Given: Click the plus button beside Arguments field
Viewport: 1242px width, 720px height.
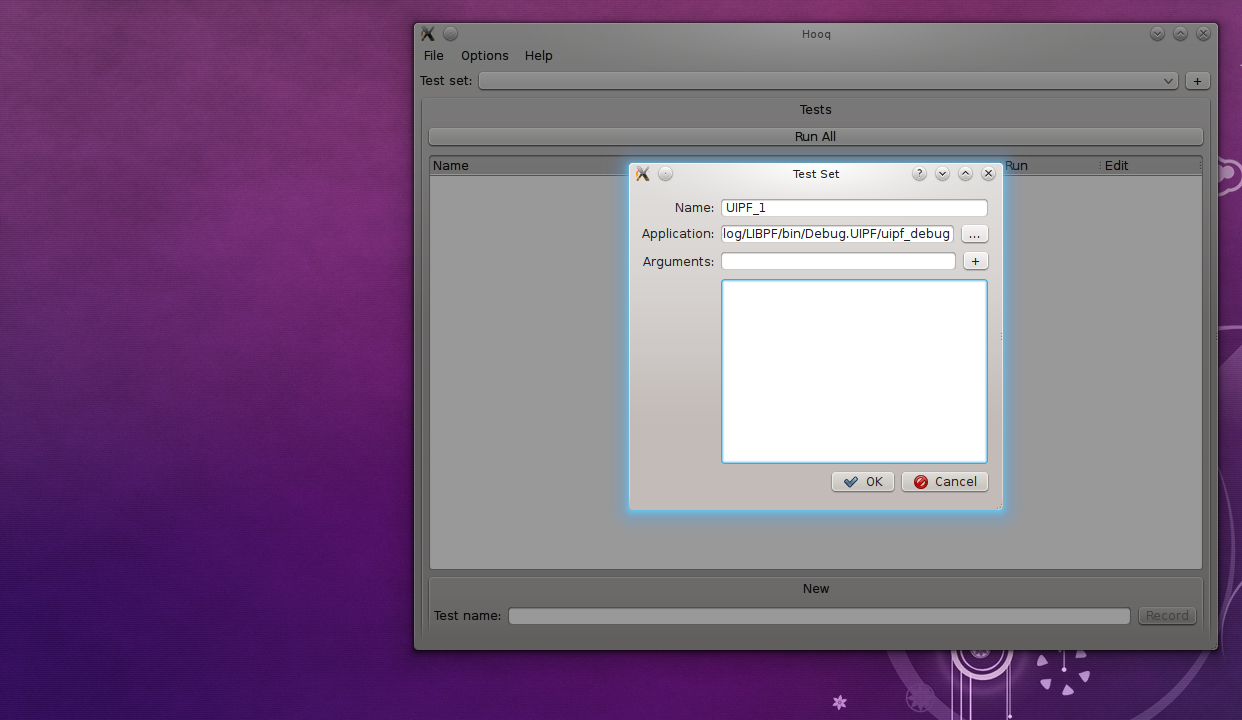Looking at the screenshot, I should (975, 261).
